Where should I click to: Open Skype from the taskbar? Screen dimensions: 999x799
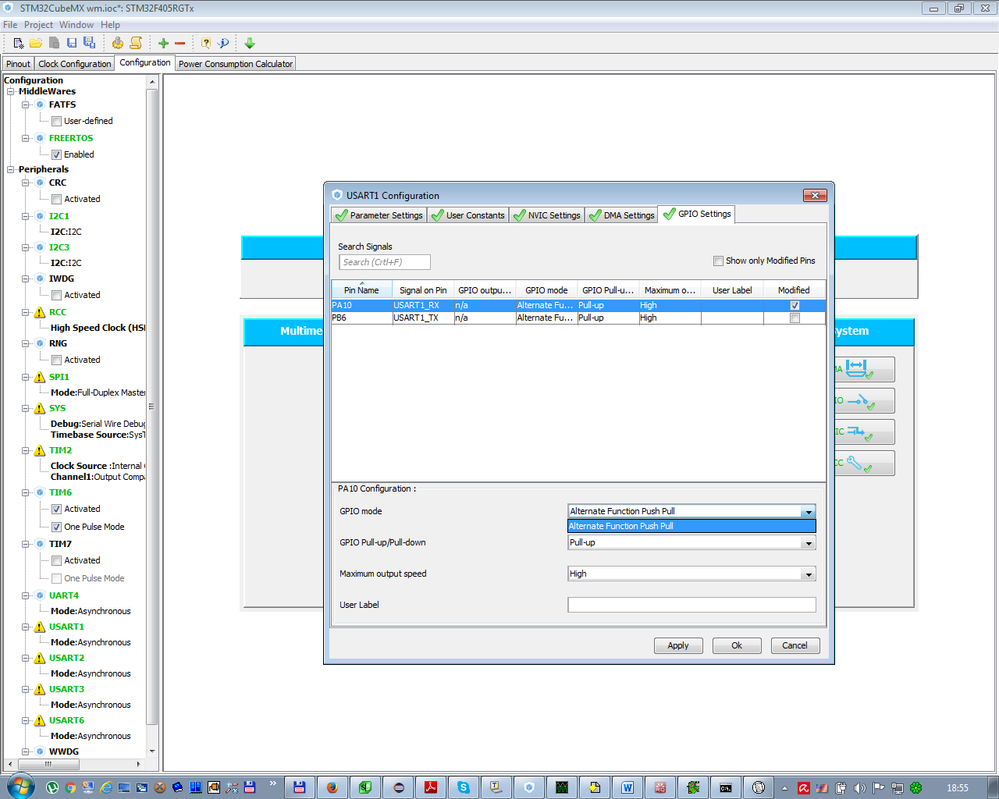(x=463, y=788)
